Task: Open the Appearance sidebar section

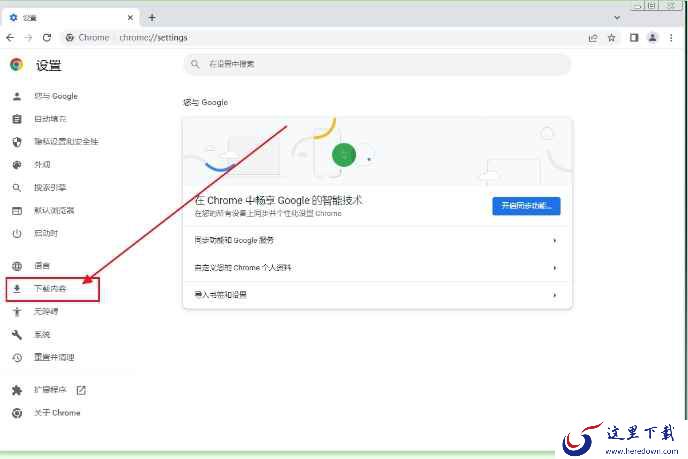Action: coord(42,165)
